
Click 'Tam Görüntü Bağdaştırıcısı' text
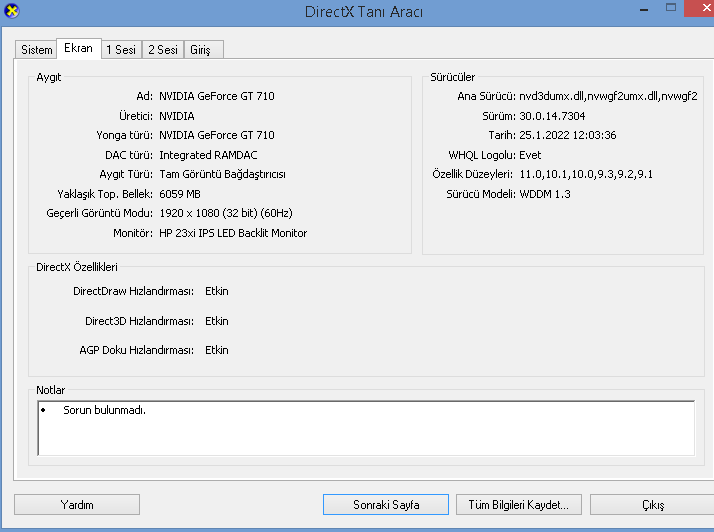coord(222,174)
